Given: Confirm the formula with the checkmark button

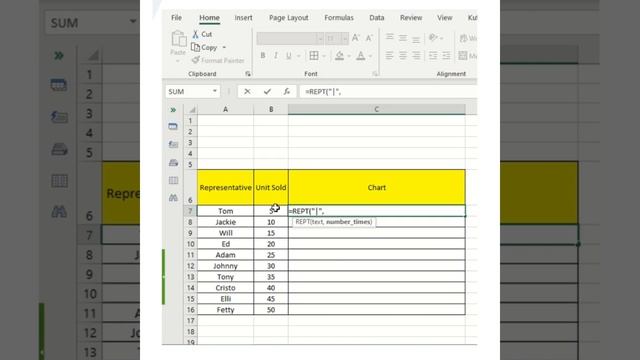Looking at the screenshot, I should point(267,91).
